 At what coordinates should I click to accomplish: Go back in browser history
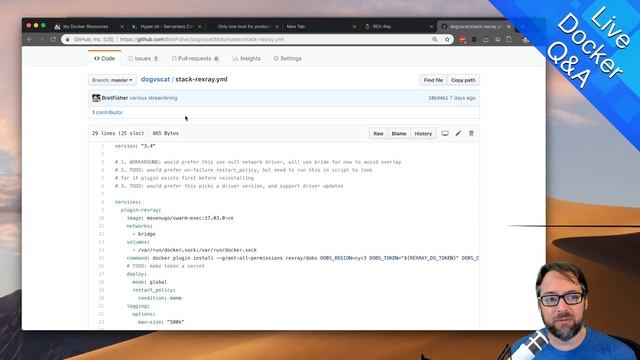coord(29,39)
